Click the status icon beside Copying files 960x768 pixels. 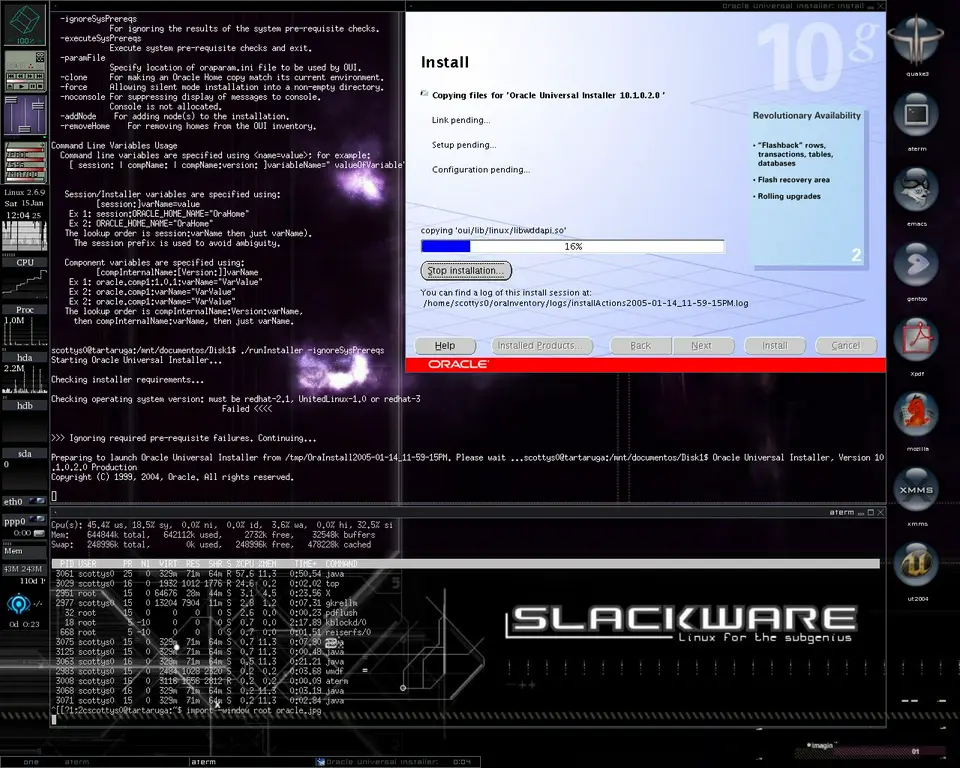point(424,94)
